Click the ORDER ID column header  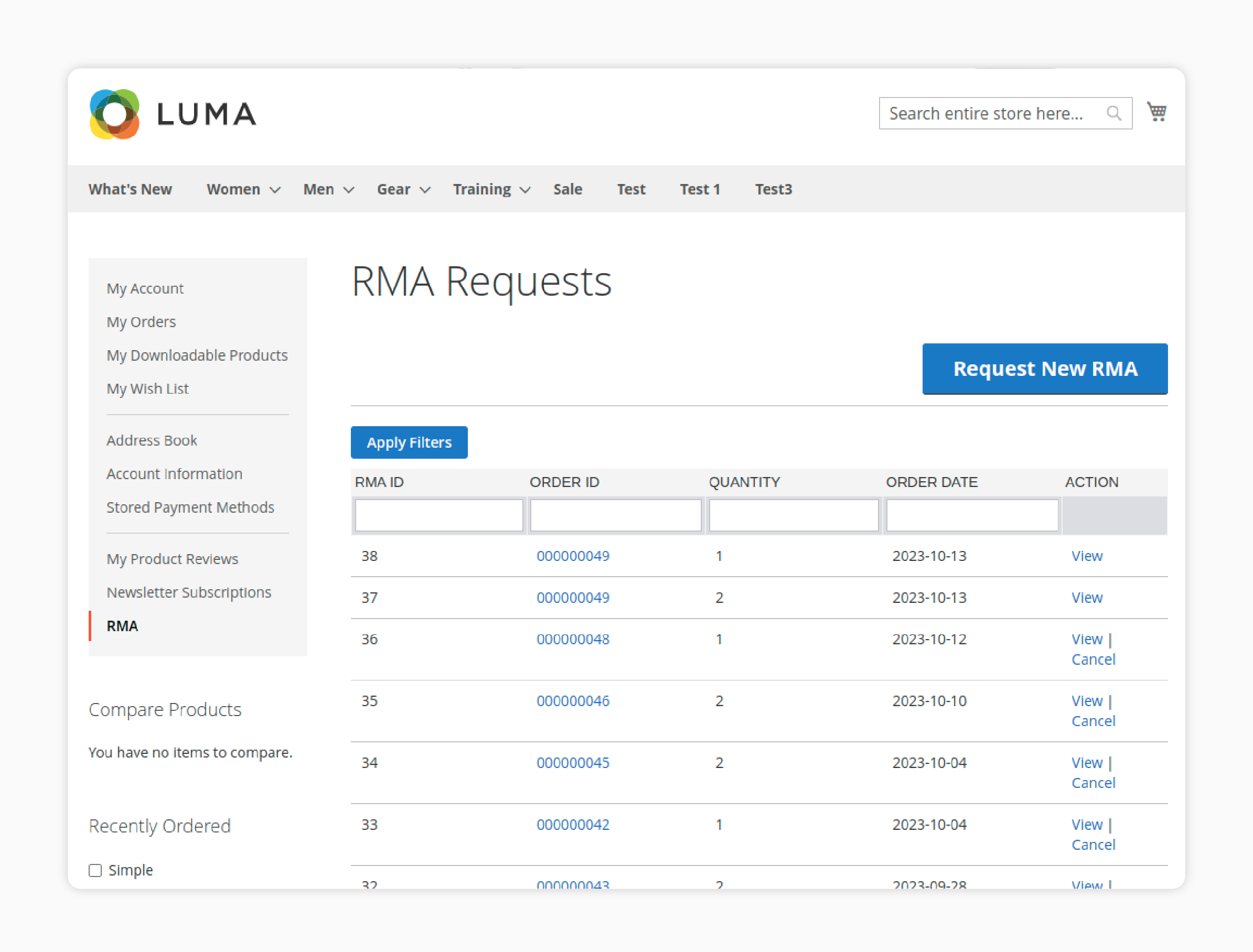tap(564, 482)
